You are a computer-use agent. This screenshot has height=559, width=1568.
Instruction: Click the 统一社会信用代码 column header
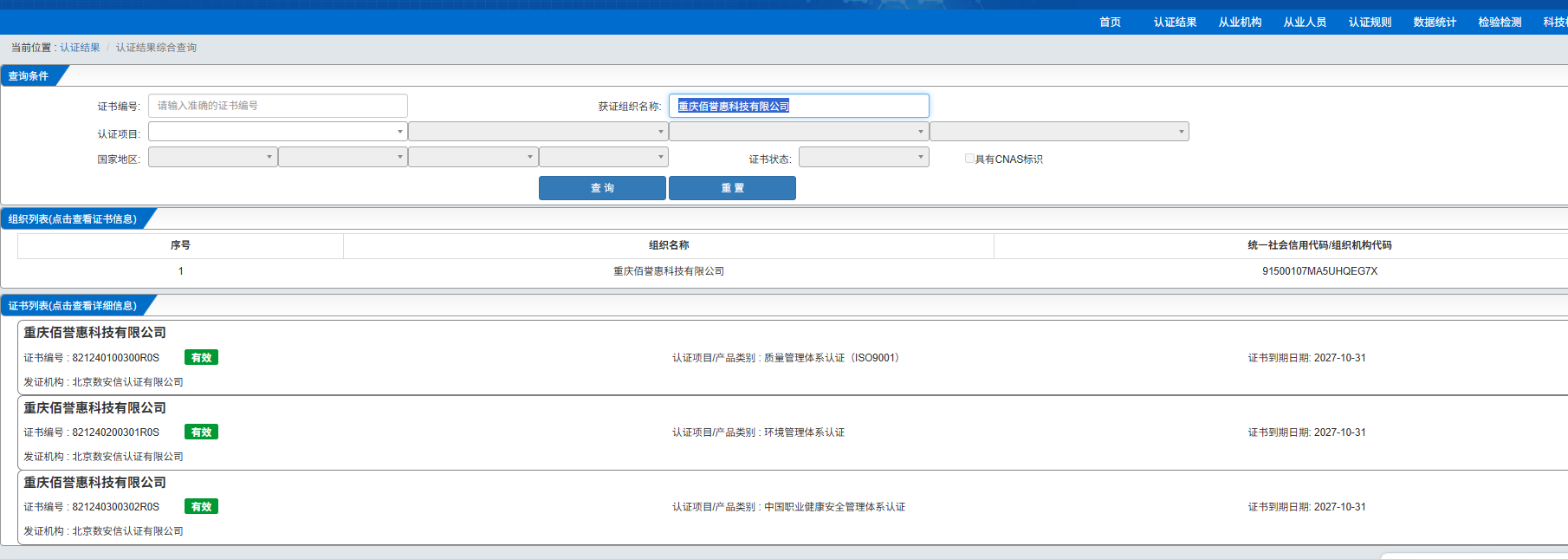[1319, 245]
